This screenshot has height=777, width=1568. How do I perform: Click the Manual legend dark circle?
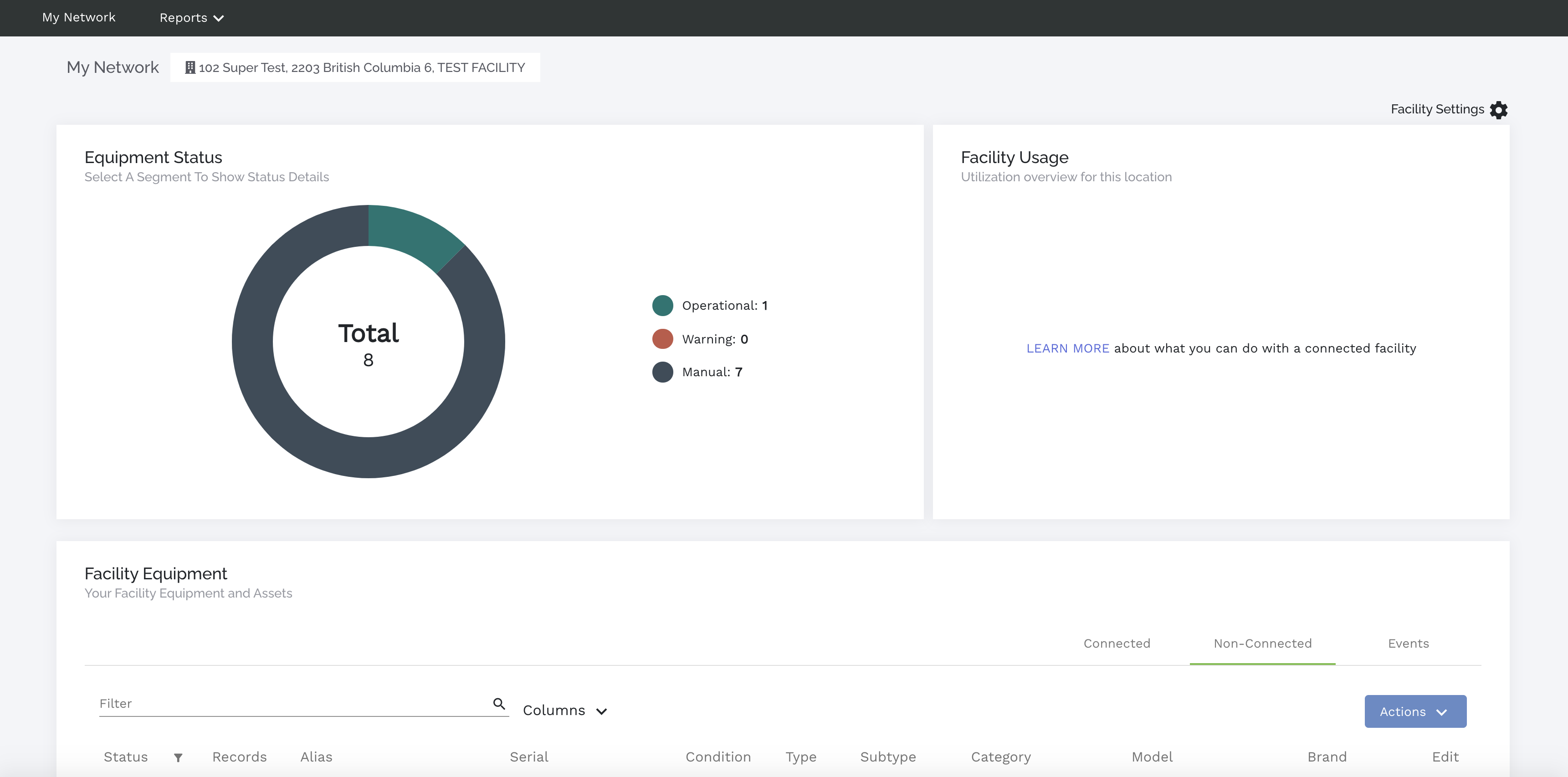click(662, 372)
